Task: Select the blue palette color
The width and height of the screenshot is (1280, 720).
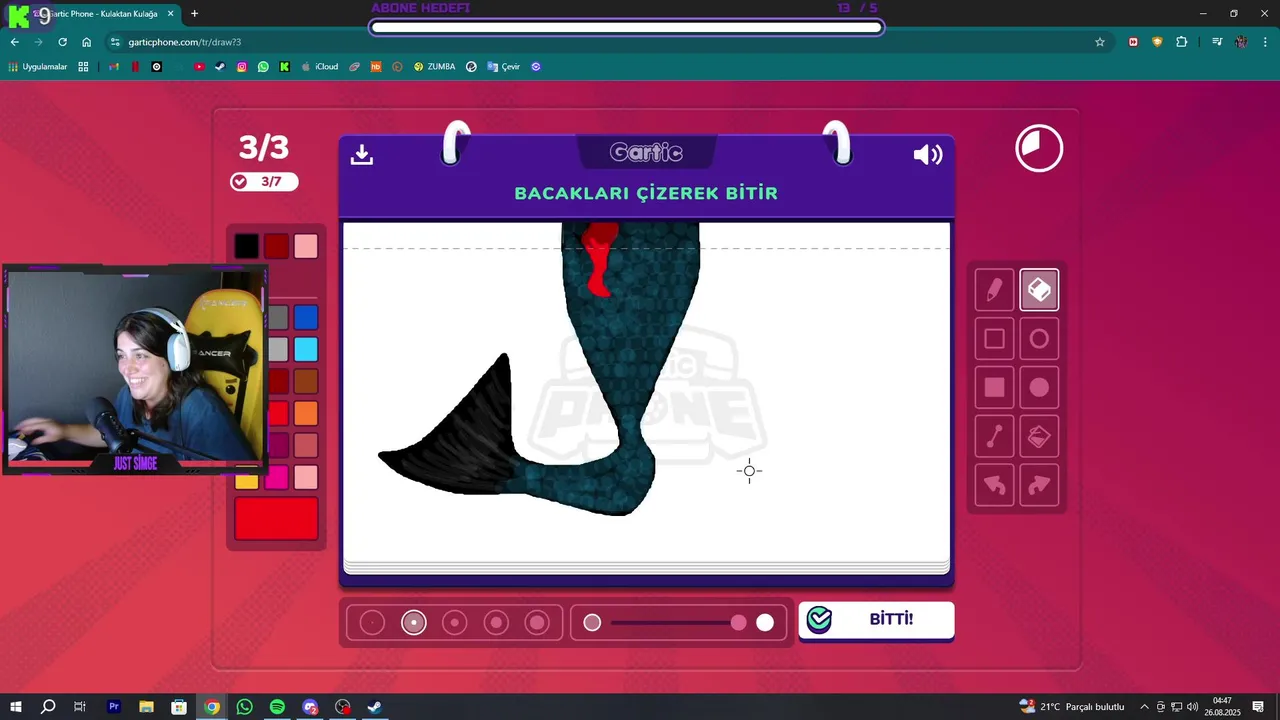Action: (x=306, y=318)
